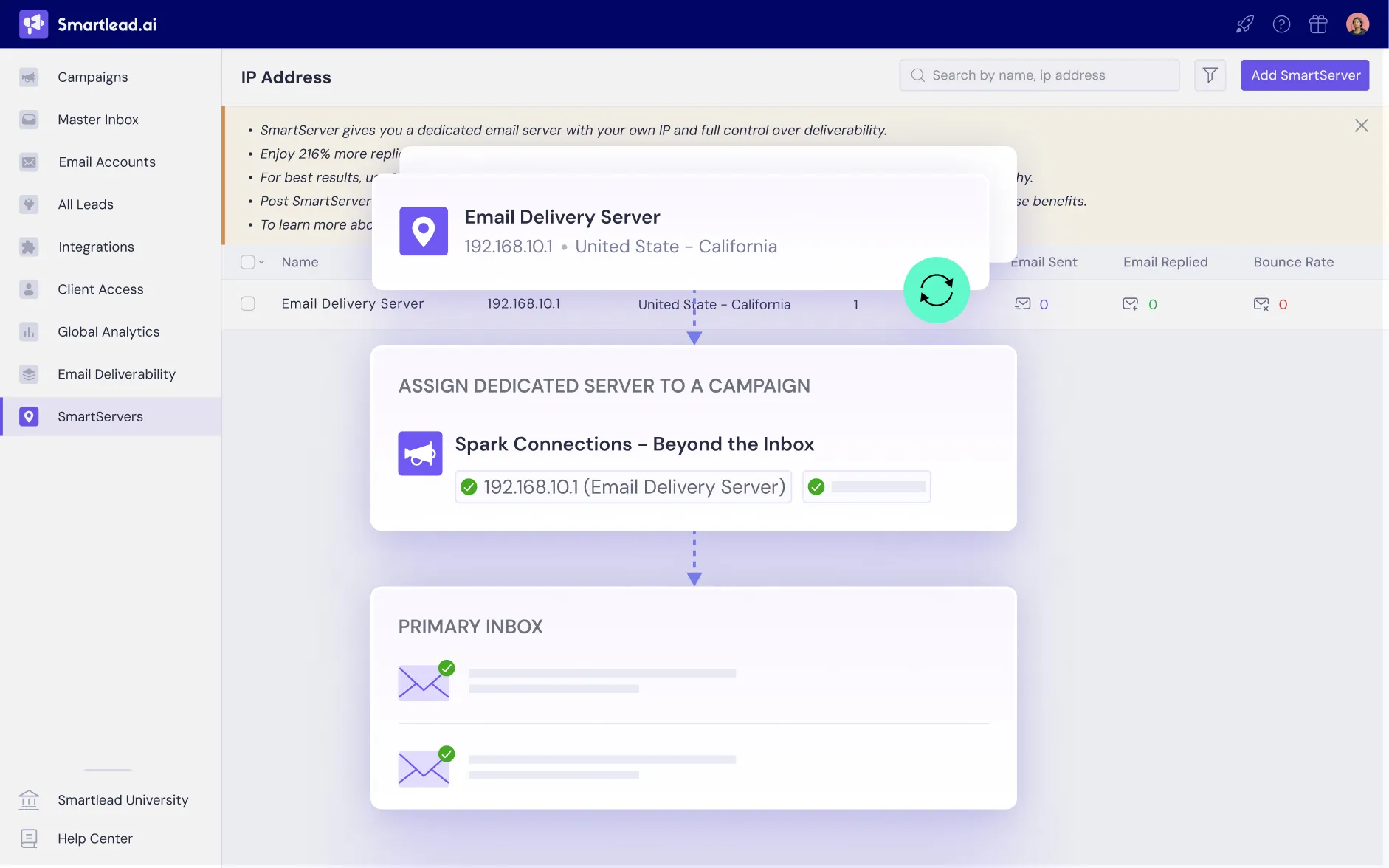Image resolution: width=1389 pixels, height=868 pixels.
Task: Open Master Inbox in sidebar
Action: [x=98, y=120]
